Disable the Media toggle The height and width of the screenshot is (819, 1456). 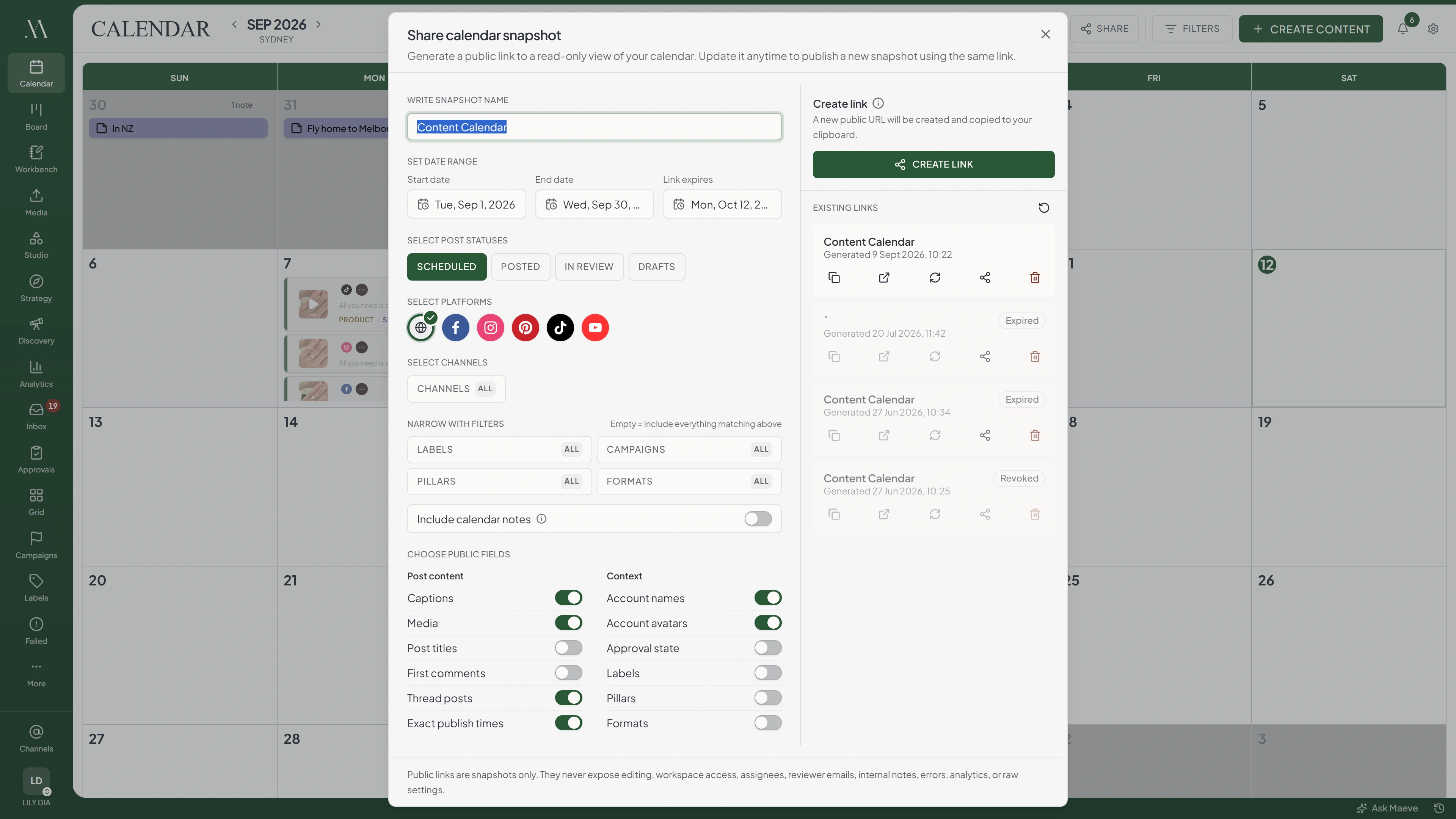click(569, 623)
